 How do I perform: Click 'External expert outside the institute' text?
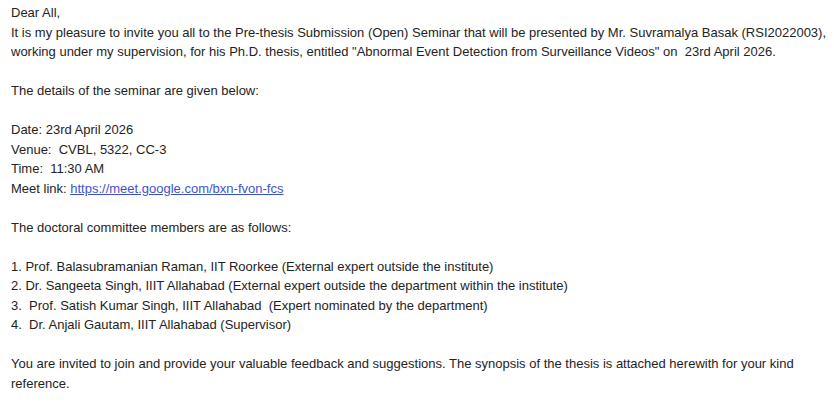point(387,266)
